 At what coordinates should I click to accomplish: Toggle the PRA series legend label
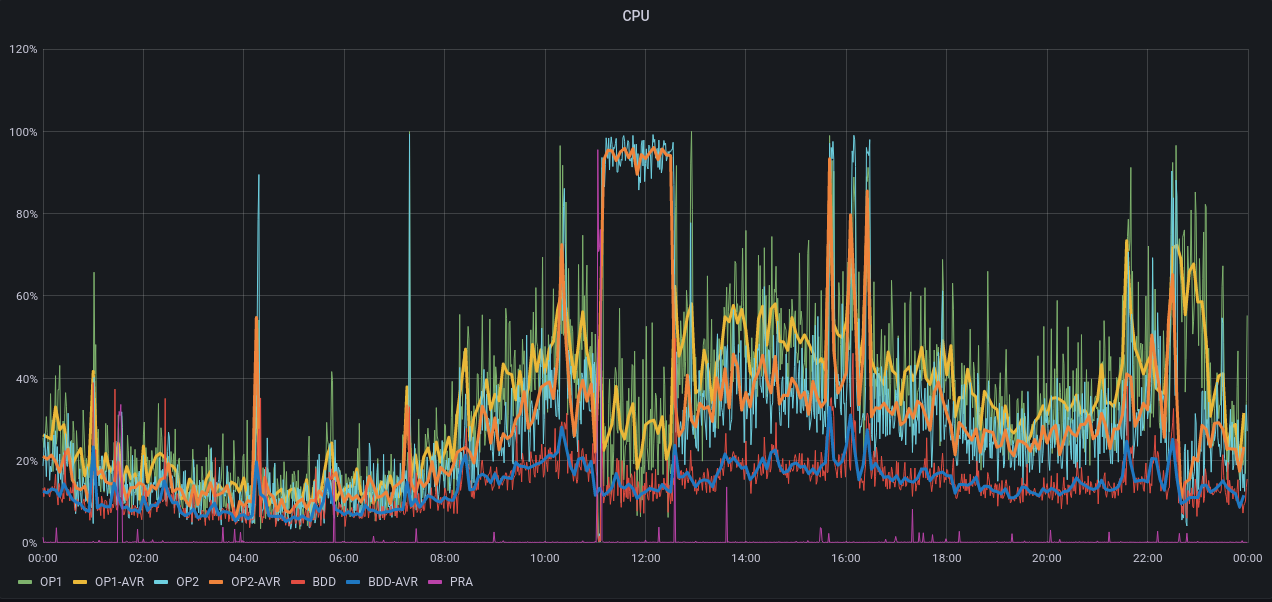click(461, 582)
